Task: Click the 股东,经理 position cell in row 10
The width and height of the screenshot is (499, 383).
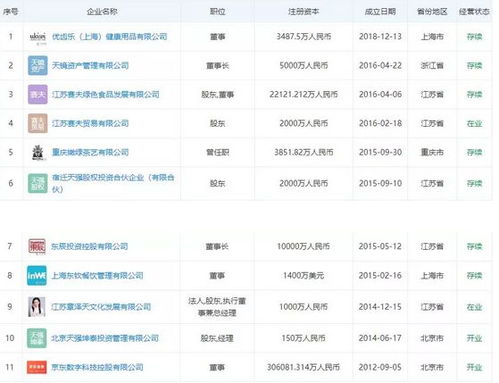Action: click(x=217, y=338)
